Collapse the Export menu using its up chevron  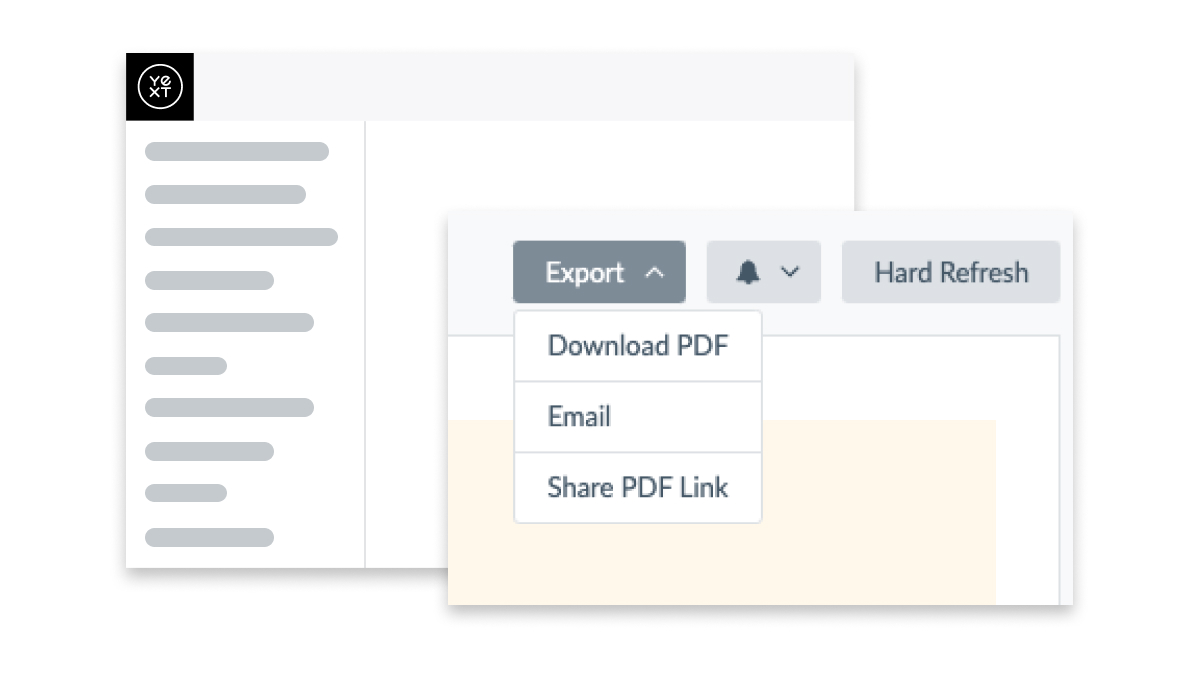655,272
